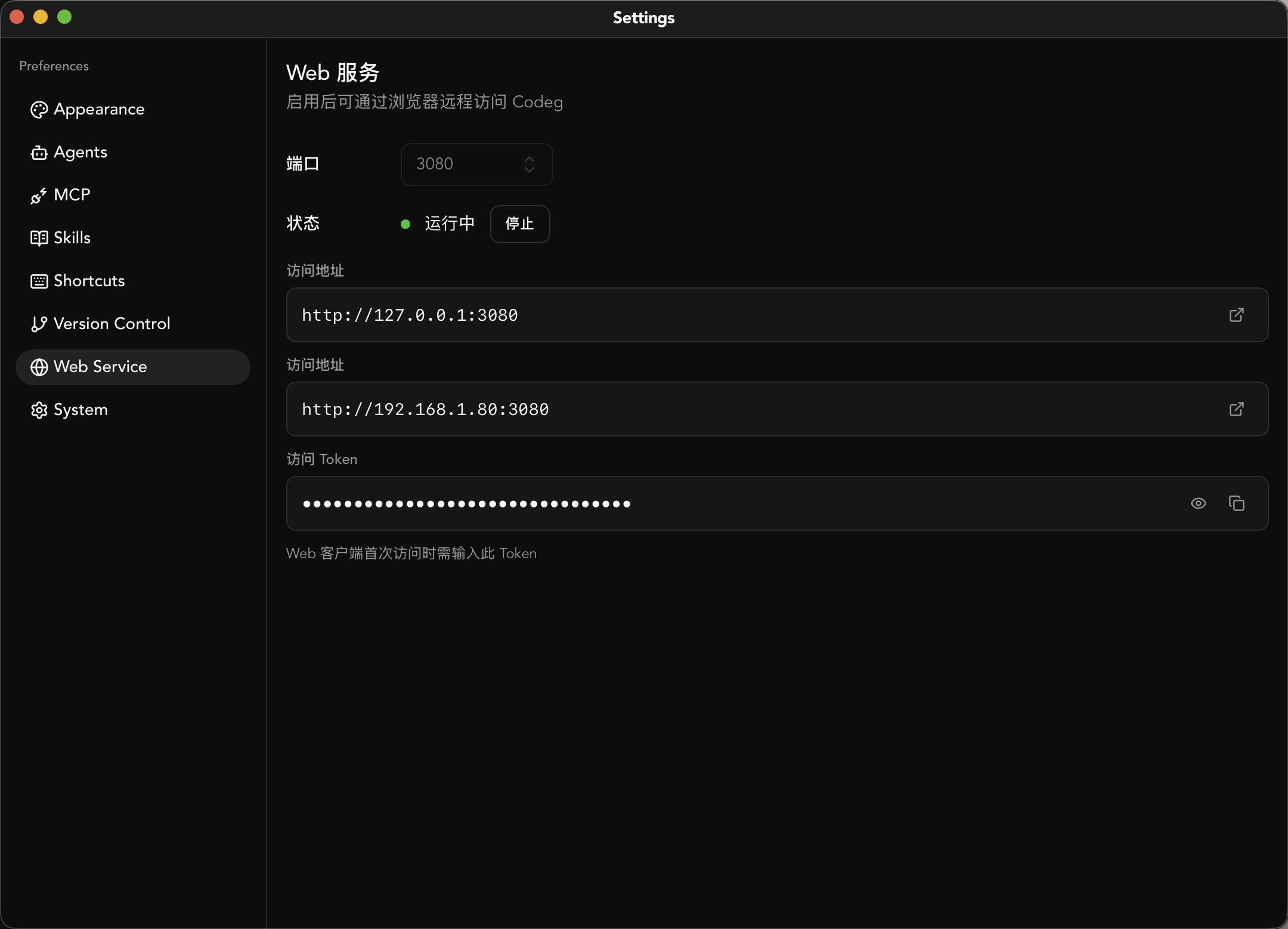Select the http://192.168.1.80:3080 address text
This screenshot has height=929, width=1288.
[x=426, y=409]
